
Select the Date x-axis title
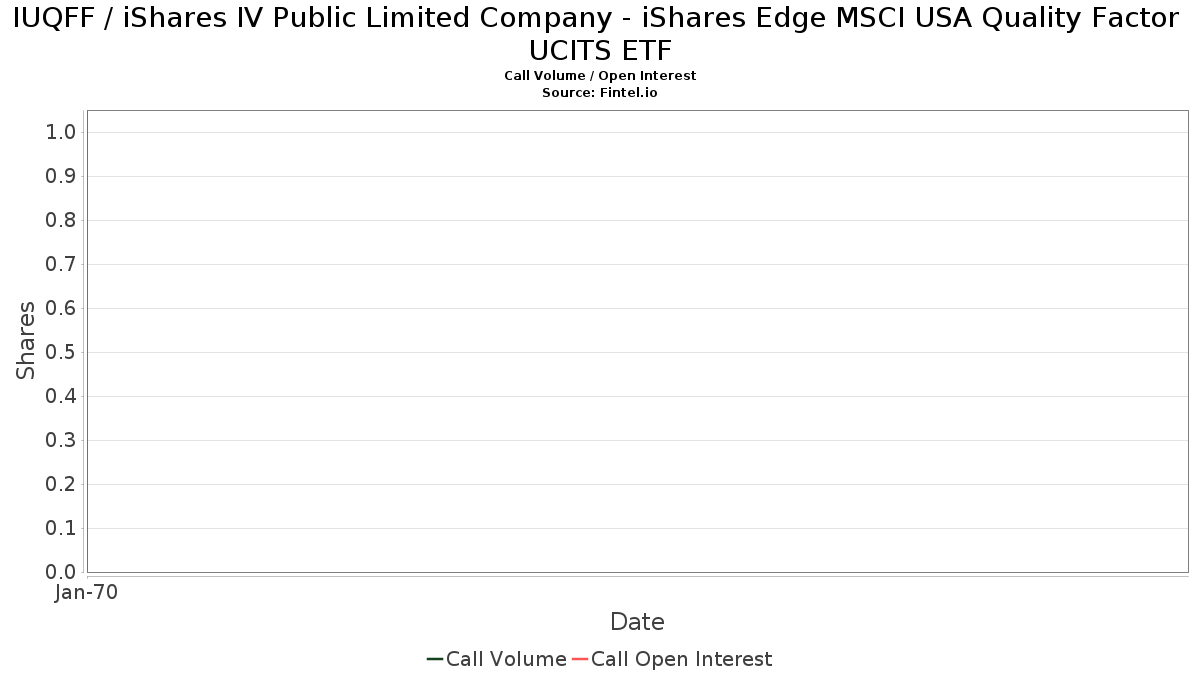[637, 622]
